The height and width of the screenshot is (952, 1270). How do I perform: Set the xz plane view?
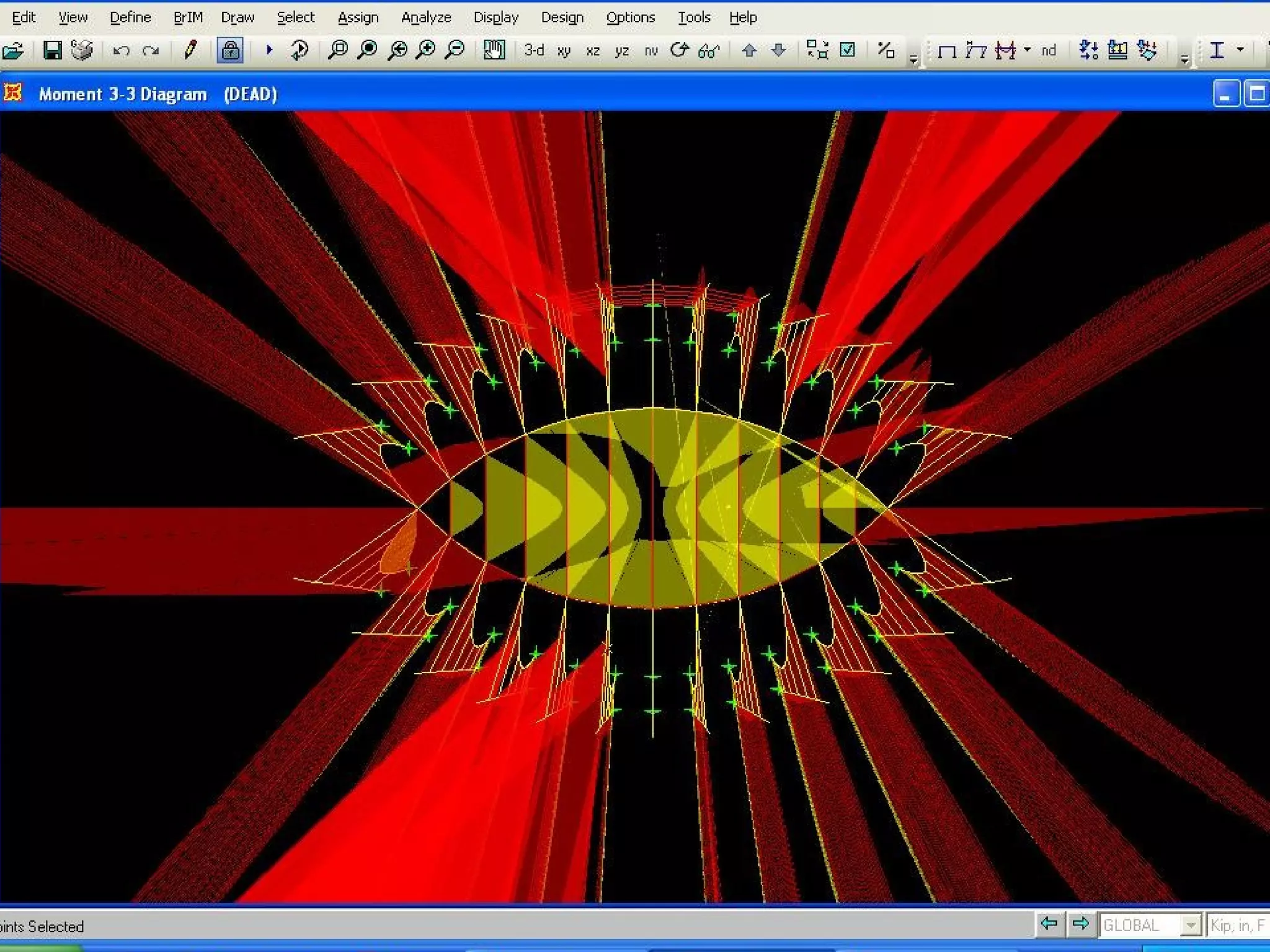coord(593,51)
